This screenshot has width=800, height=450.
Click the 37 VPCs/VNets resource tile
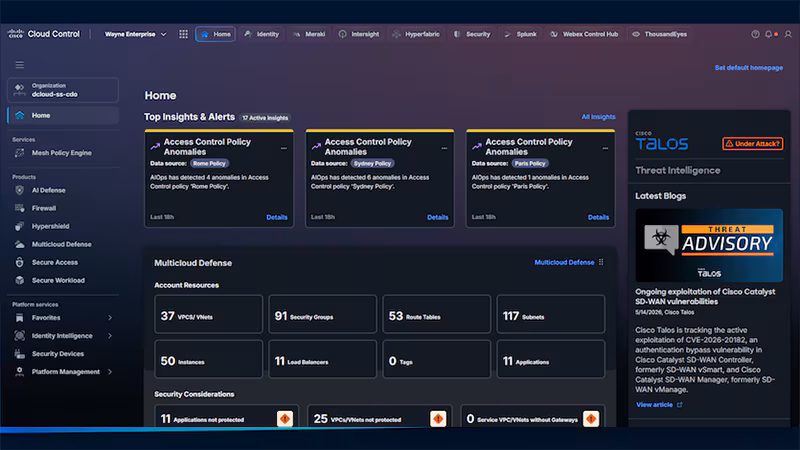208,314
